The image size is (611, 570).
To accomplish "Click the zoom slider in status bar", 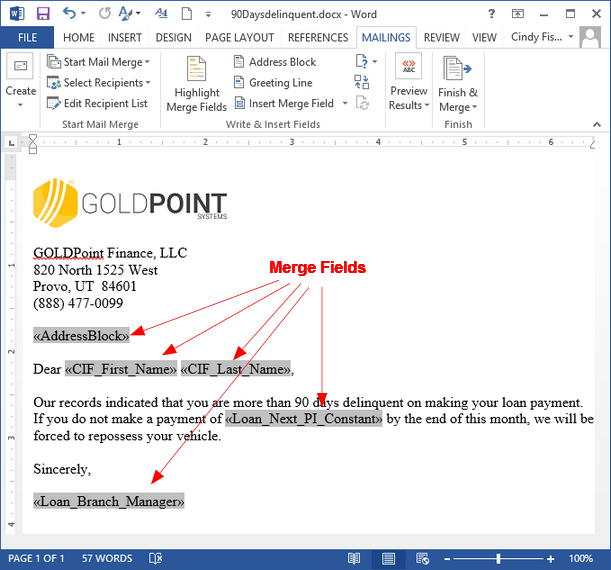I will (x=498, y=558).
